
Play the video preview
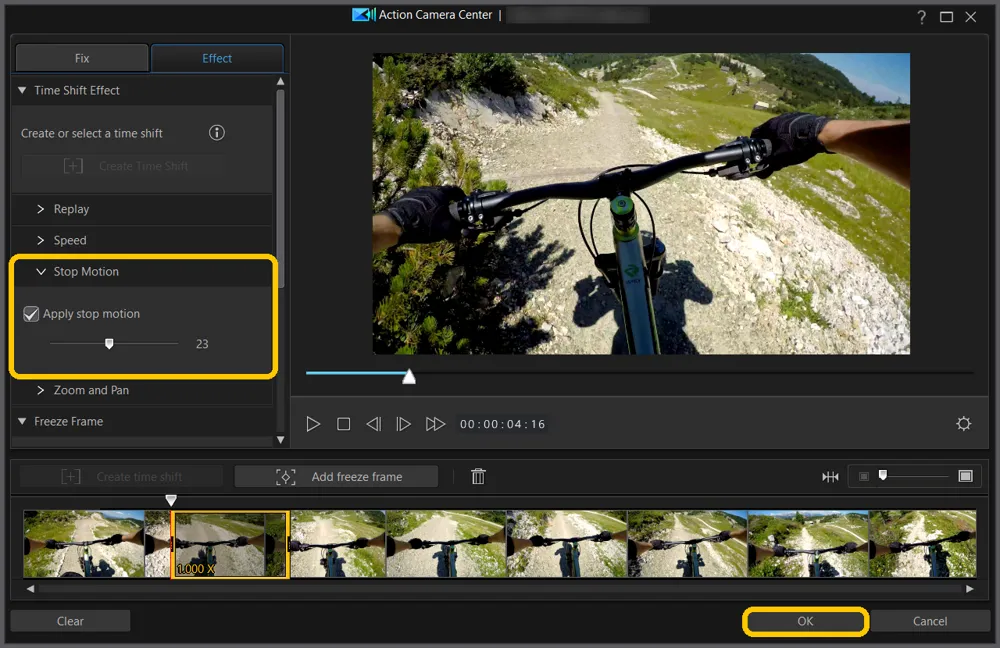pos(312,424)
